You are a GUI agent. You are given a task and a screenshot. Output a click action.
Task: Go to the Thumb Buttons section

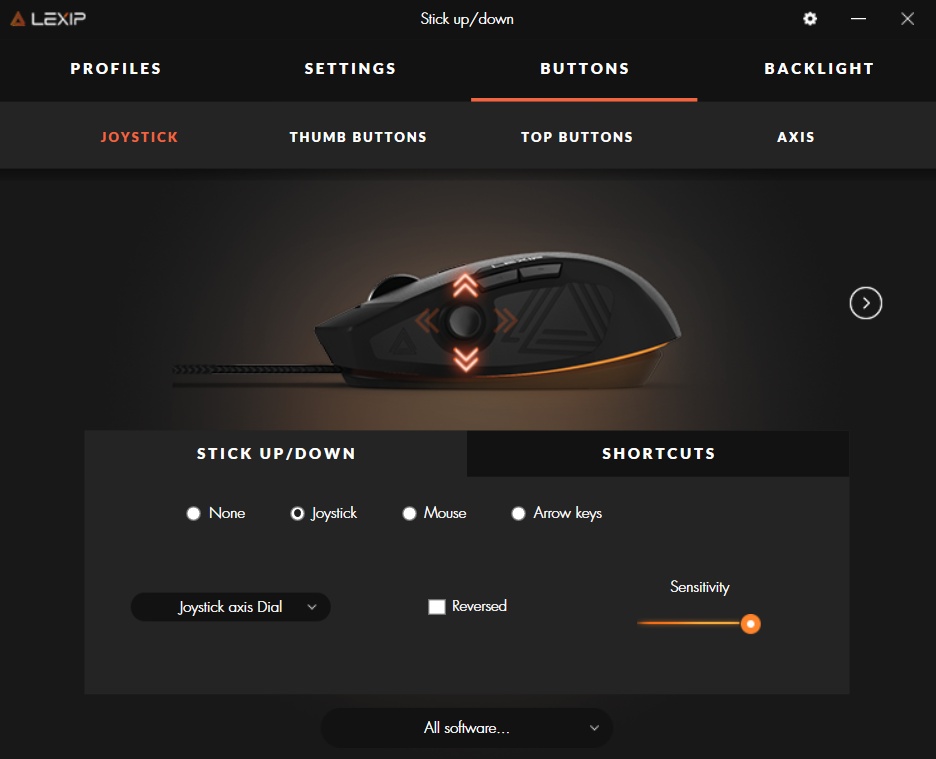358,137
